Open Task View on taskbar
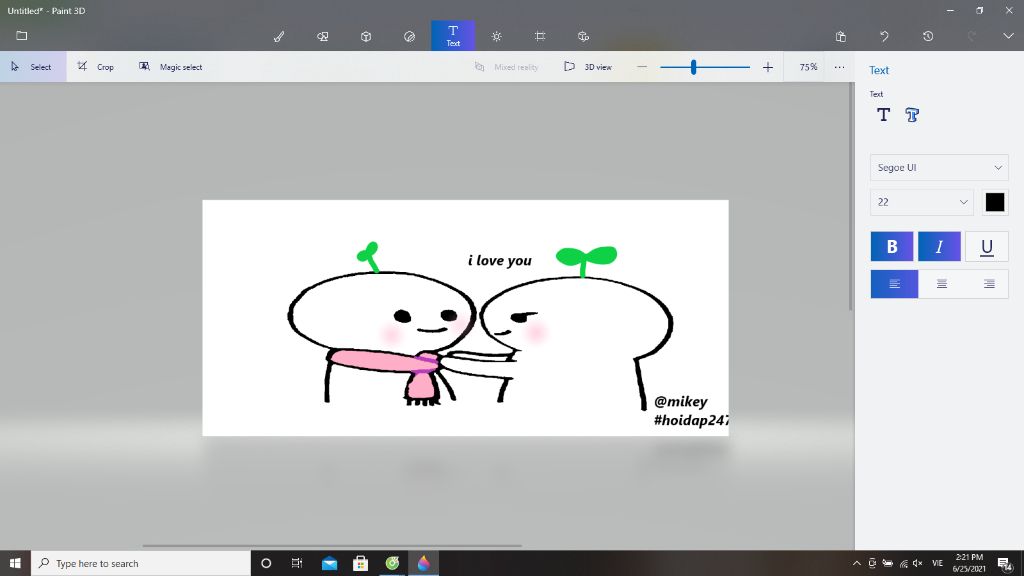This screenshot has height=576, width=1024. point(297,563)
